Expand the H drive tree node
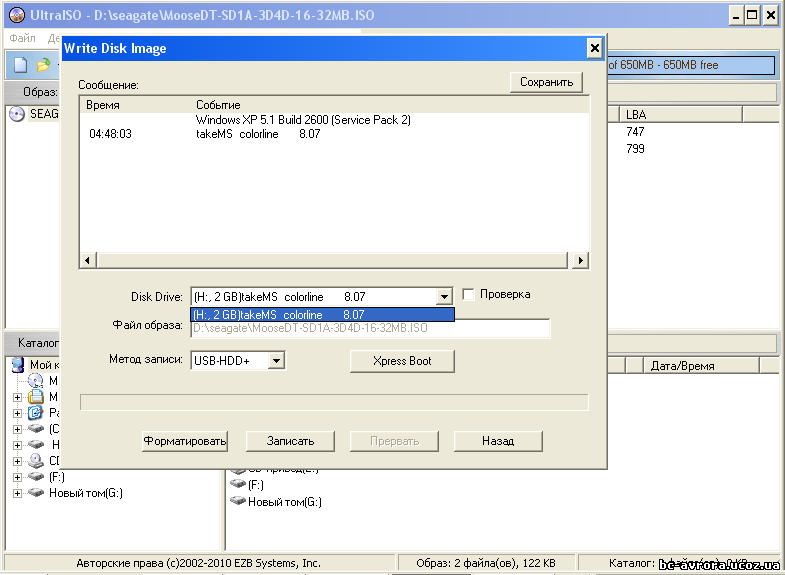The width and height of the screenshot is (785, 575). (18, 445)
